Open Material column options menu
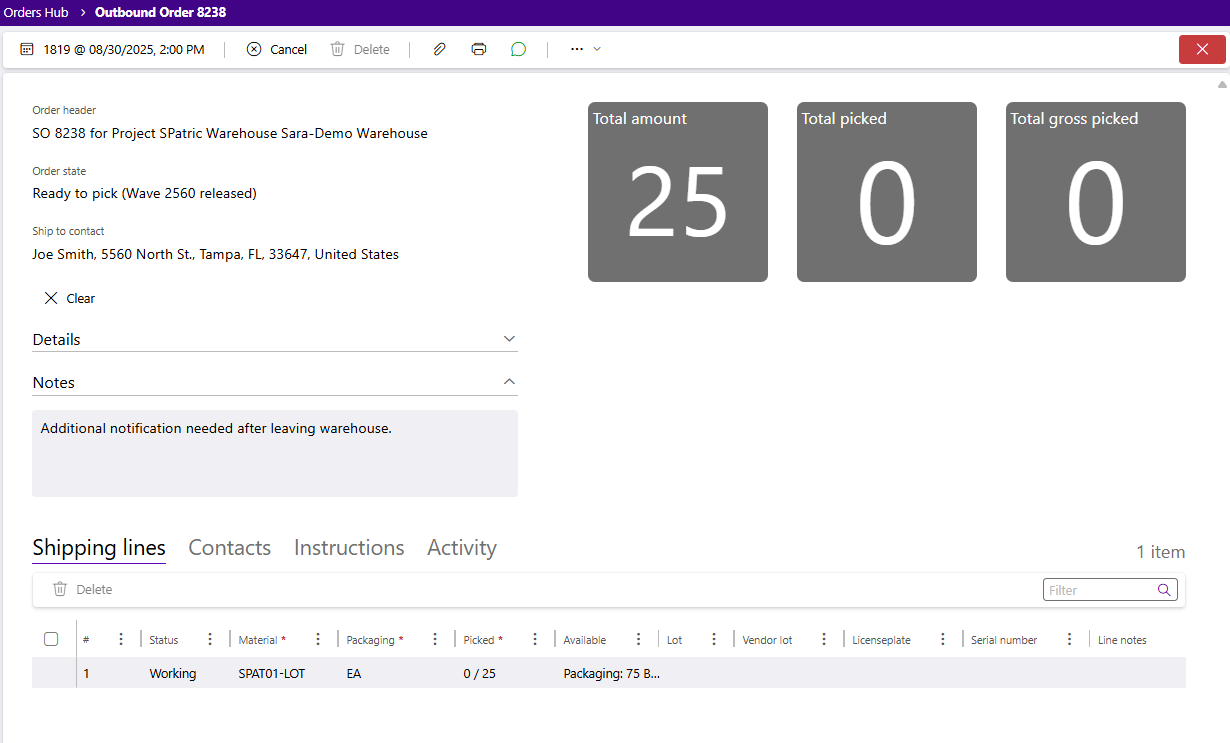Screen dimensions: 1230x743 318,640
